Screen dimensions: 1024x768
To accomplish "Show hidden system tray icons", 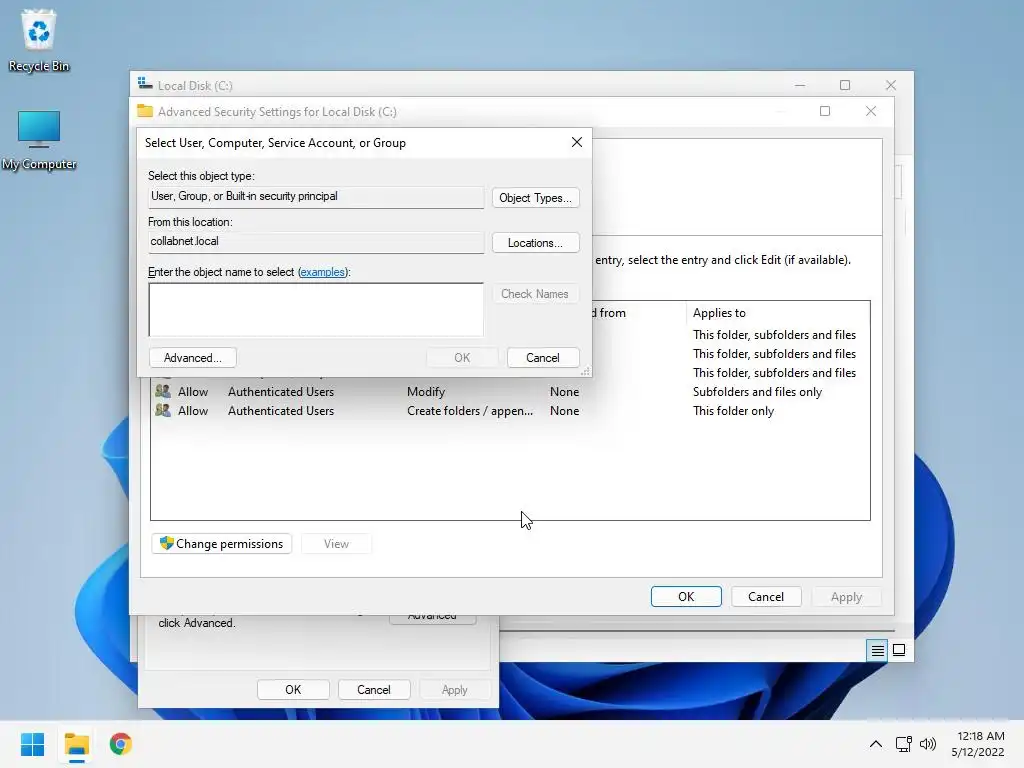I will click(x=876, y=744).
